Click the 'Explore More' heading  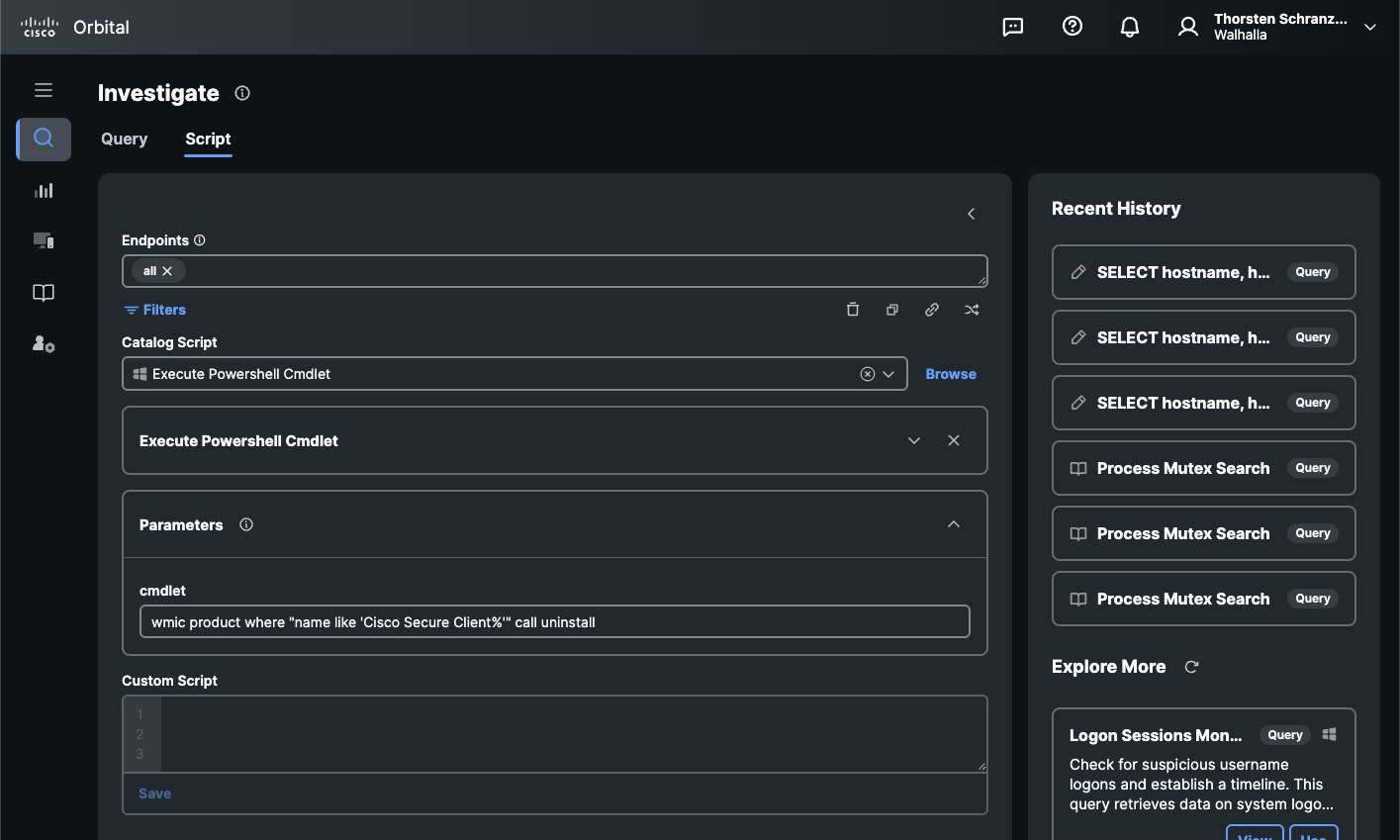coord(1108,667)
